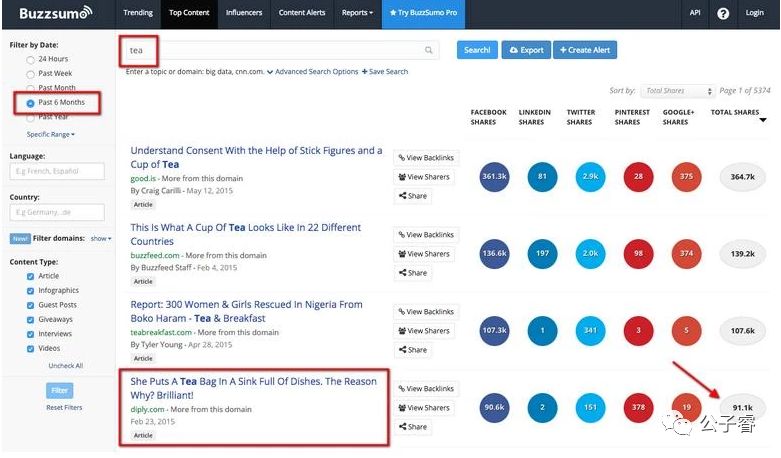Click the Uncheck All link
This screenshot has width=781, height=458.
point(66,365)
